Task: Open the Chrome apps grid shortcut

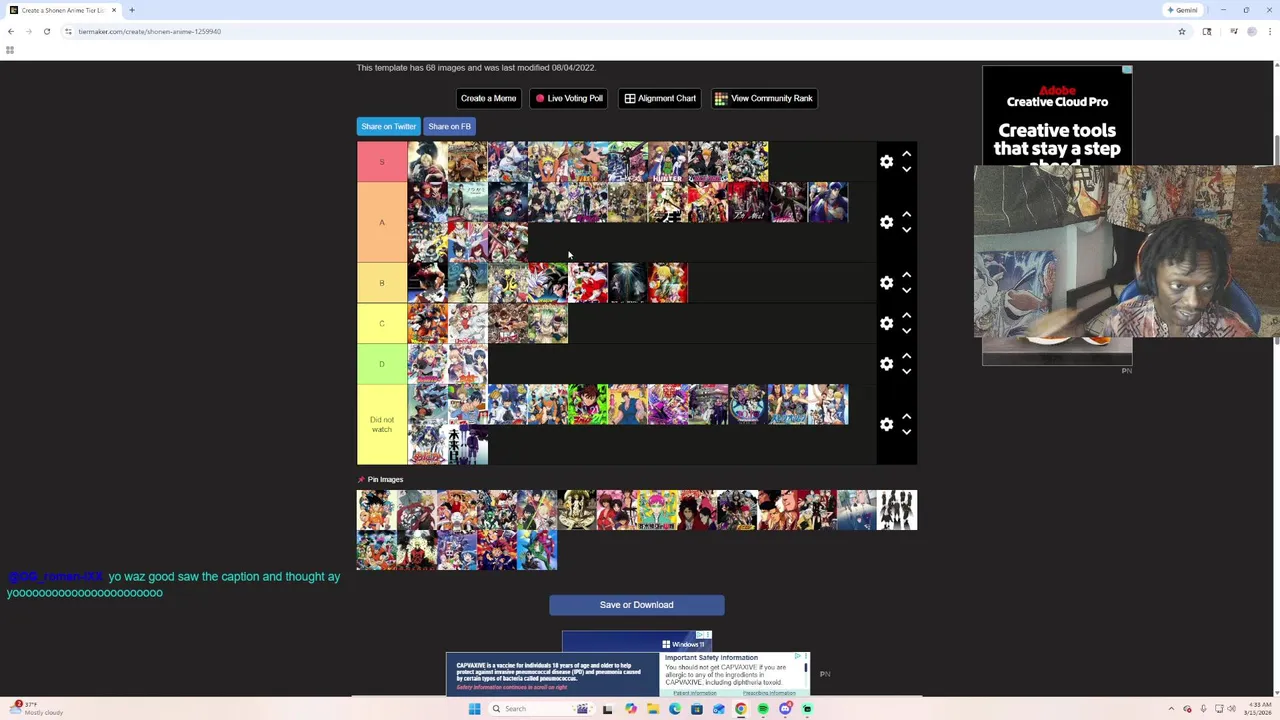Action: tap(10, 50)
